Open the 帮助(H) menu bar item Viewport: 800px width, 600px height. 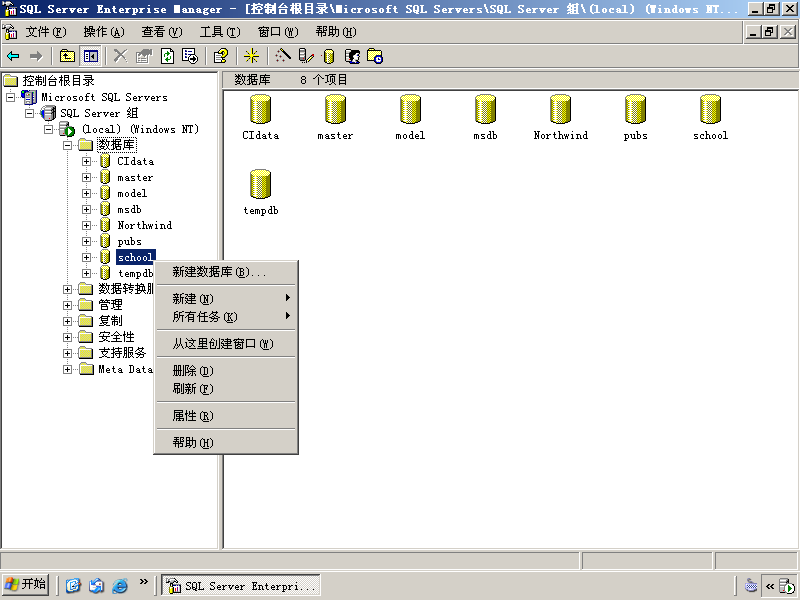tap(336, 32)
